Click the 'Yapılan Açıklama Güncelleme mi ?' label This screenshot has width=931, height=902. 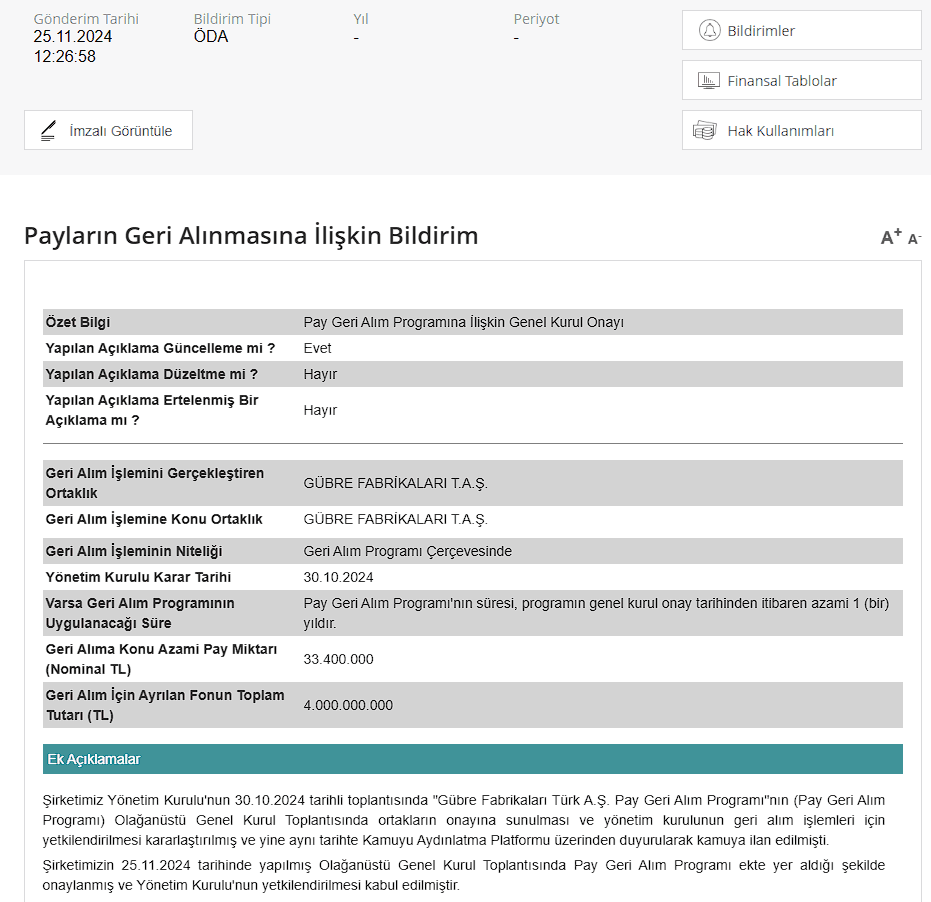pyautogui.click(x=160, y=349)
